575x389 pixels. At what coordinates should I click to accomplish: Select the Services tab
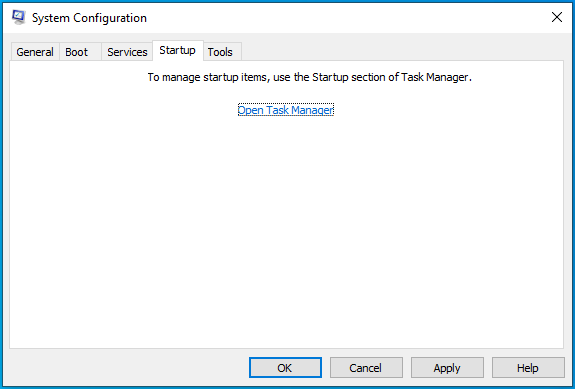[127, 52]
